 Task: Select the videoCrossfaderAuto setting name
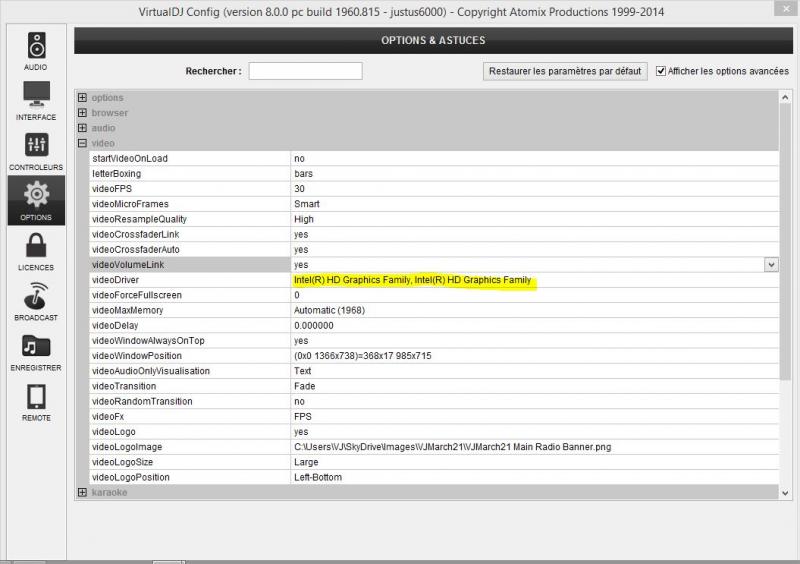coord(136,250)
